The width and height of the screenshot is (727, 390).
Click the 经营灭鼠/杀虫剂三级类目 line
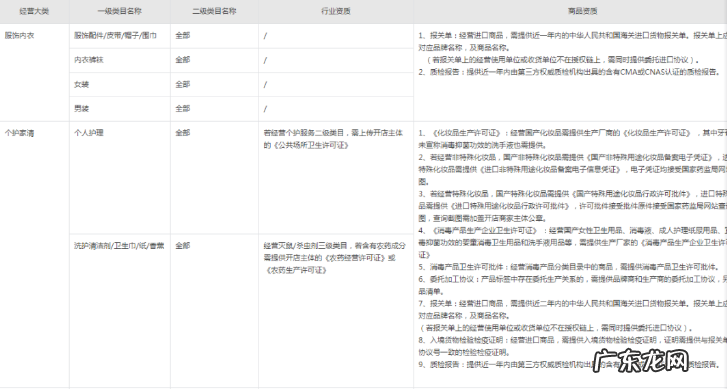pos(334,246)
